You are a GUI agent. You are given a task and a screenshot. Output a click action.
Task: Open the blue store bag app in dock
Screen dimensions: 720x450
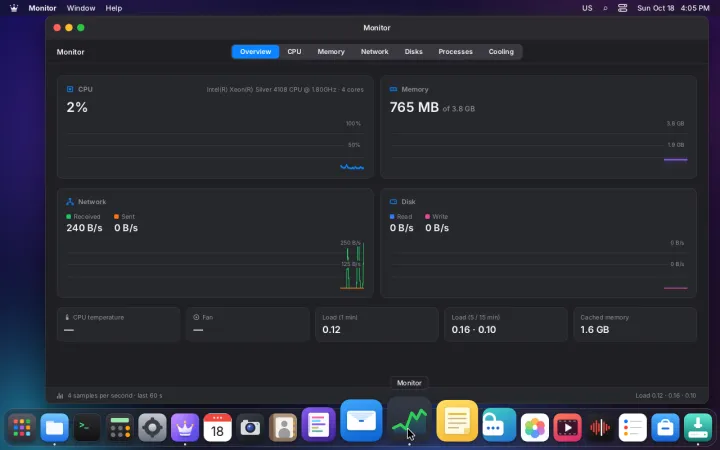pos(665,428)
